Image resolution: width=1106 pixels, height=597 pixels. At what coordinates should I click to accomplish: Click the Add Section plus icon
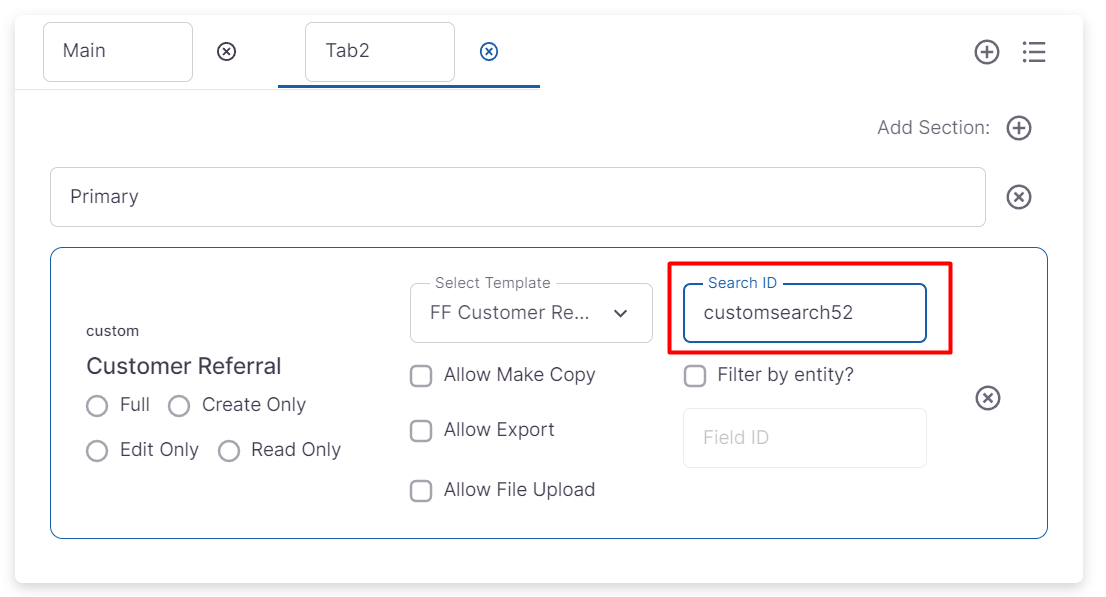pyautogui.click(x=1019, y=128)
